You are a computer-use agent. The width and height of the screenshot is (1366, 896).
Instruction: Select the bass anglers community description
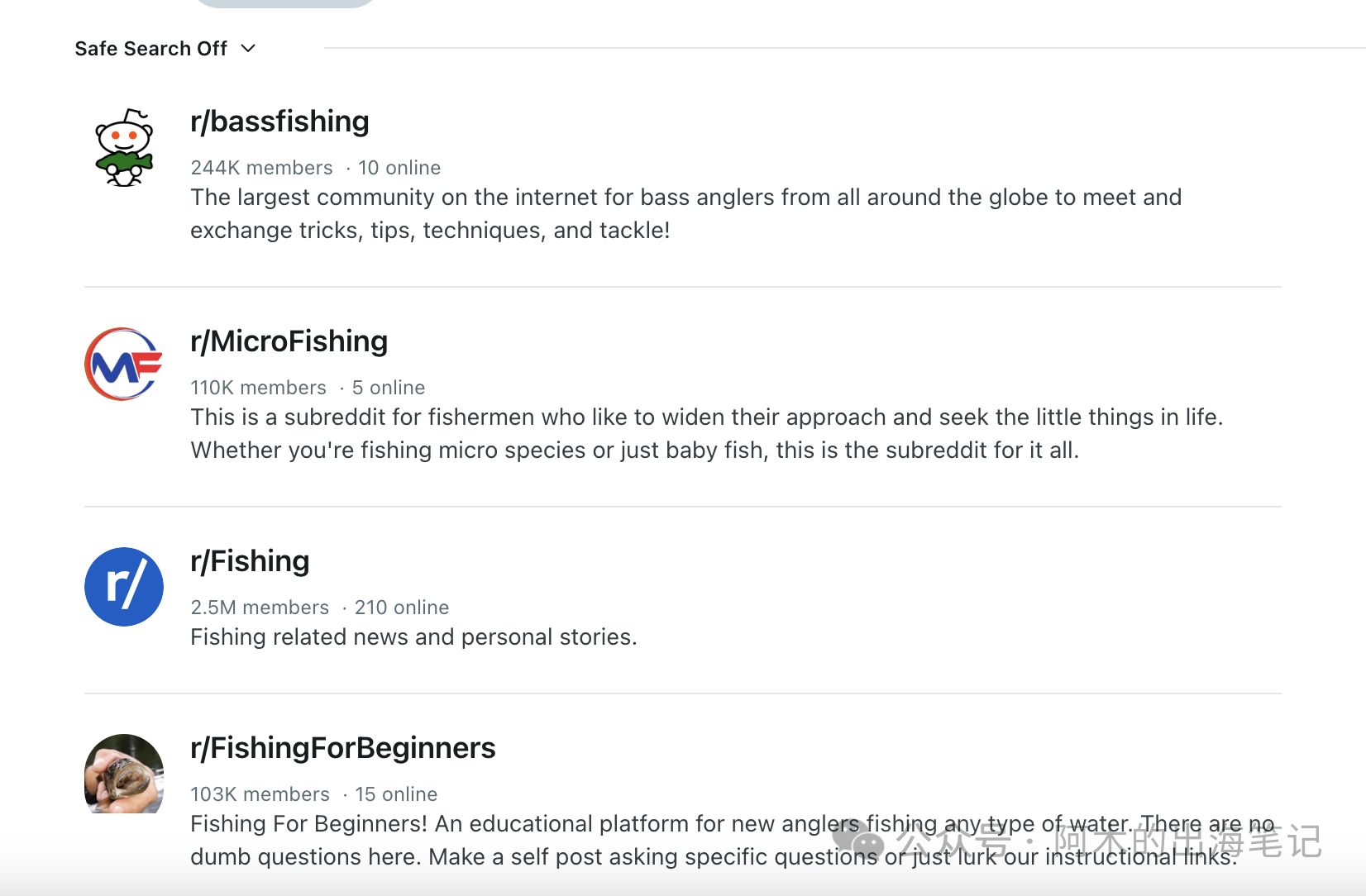pyautogui.click(x=685, y=213)
